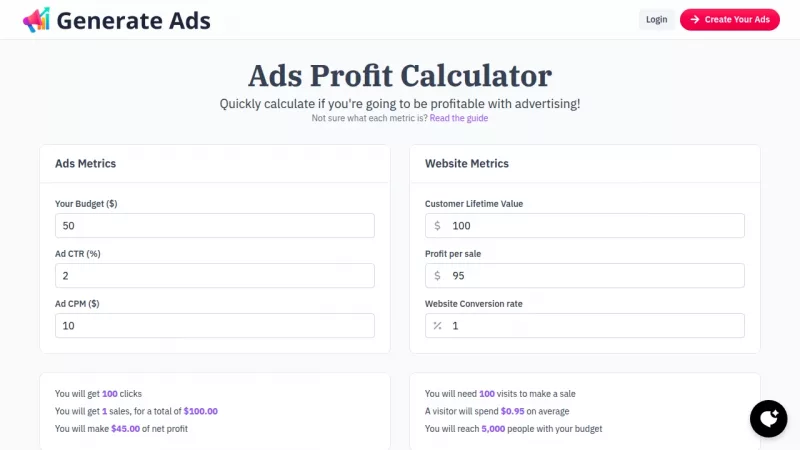Click the percent icon in Website Conversion rate
Image resolution: width=800 pixels, height=450 pixels.
tap(437, 326)
